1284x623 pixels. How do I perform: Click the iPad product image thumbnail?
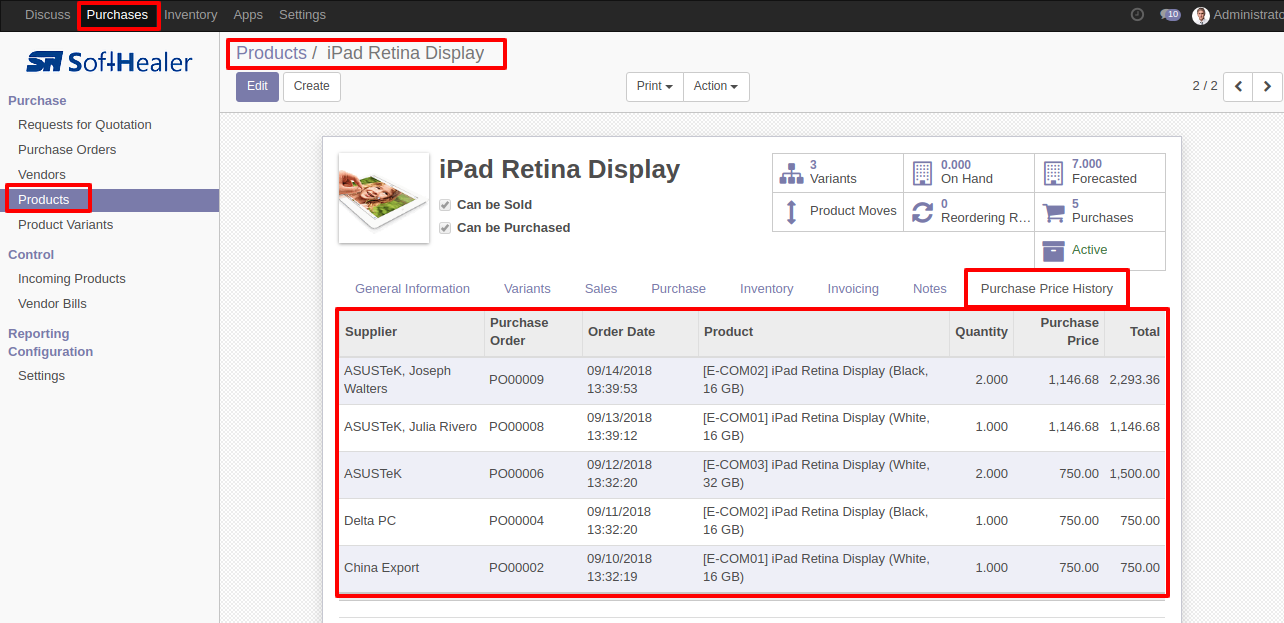point(384,198)
